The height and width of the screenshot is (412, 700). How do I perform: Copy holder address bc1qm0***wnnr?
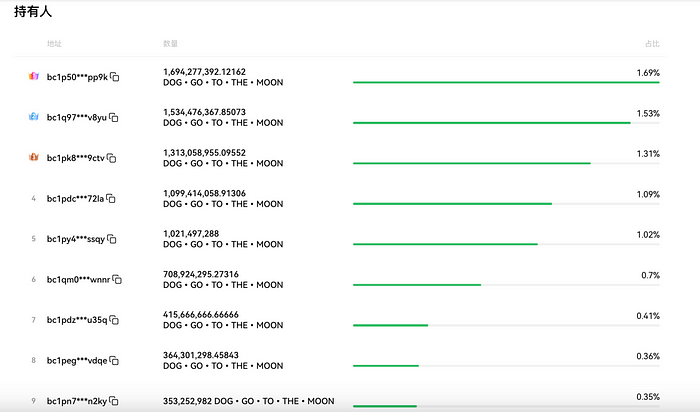(x=117, y=280)
